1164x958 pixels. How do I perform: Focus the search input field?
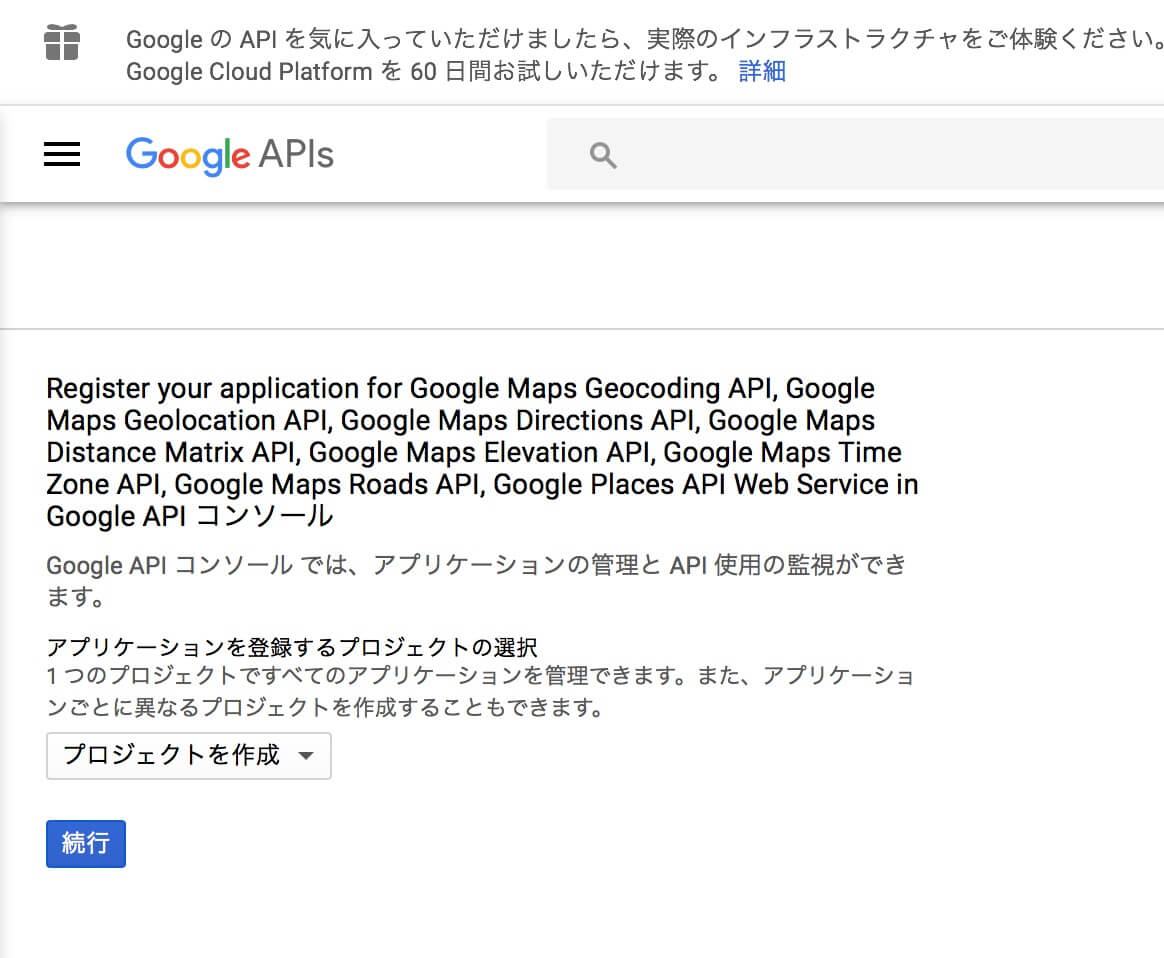855,154
